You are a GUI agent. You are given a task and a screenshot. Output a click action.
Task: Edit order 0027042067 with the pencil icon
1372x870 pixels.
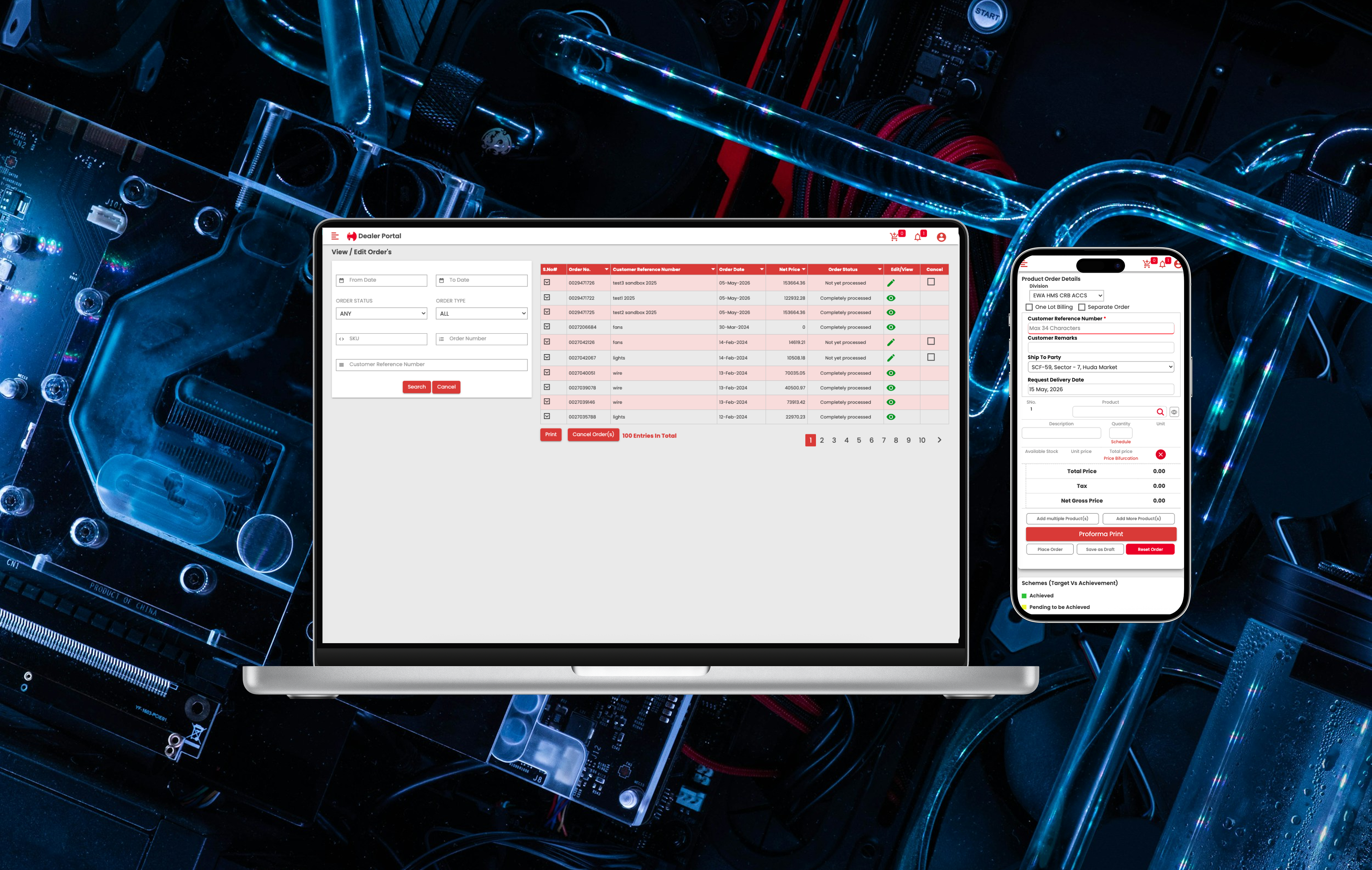coord(891,358)
